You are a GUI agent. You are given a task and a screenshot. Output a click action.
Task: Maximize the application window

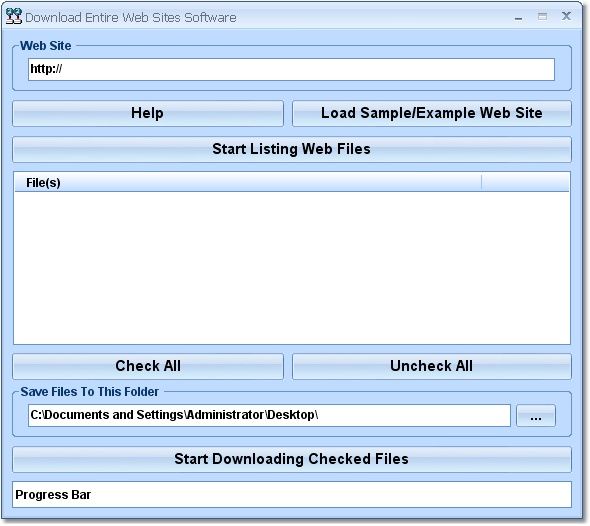542,17
